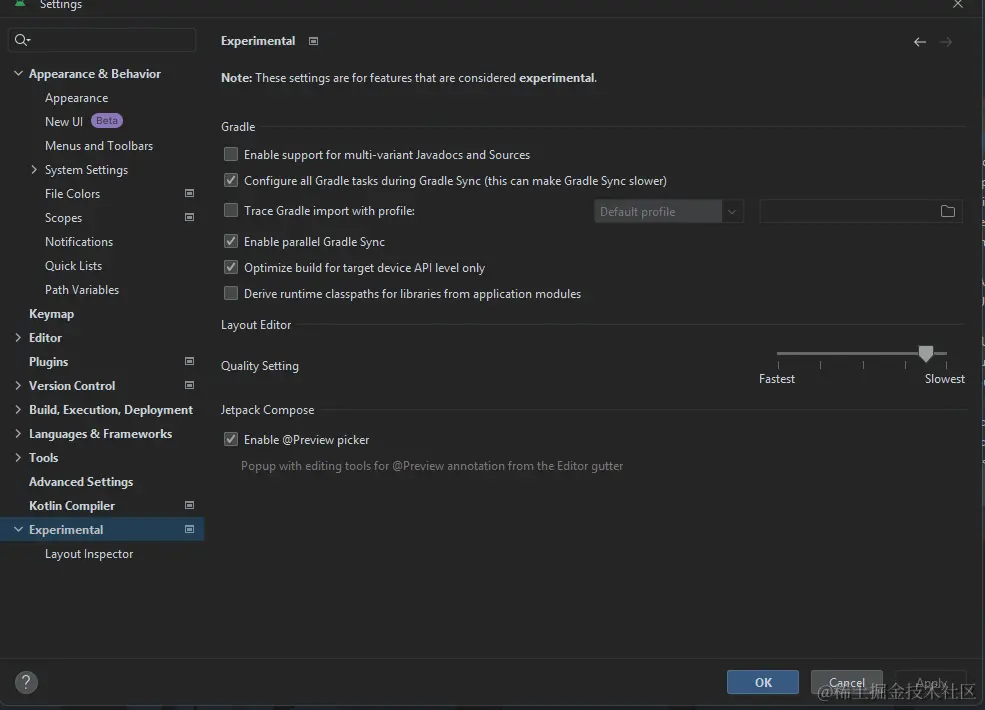Click the project-level icon beside Plugins
Image resolution: width=985 pixels, height=710 pixels.
tap(190, 361)
